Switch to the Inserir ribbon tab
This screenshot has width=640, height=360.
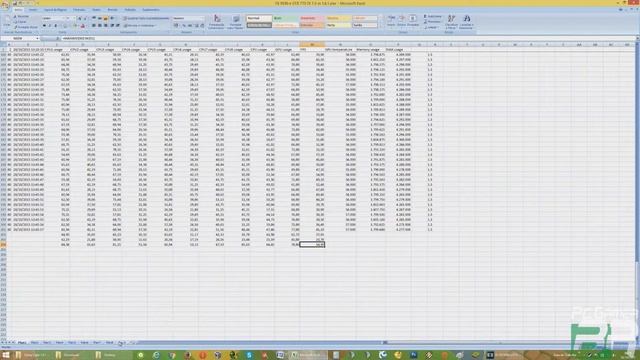point(33,10)
